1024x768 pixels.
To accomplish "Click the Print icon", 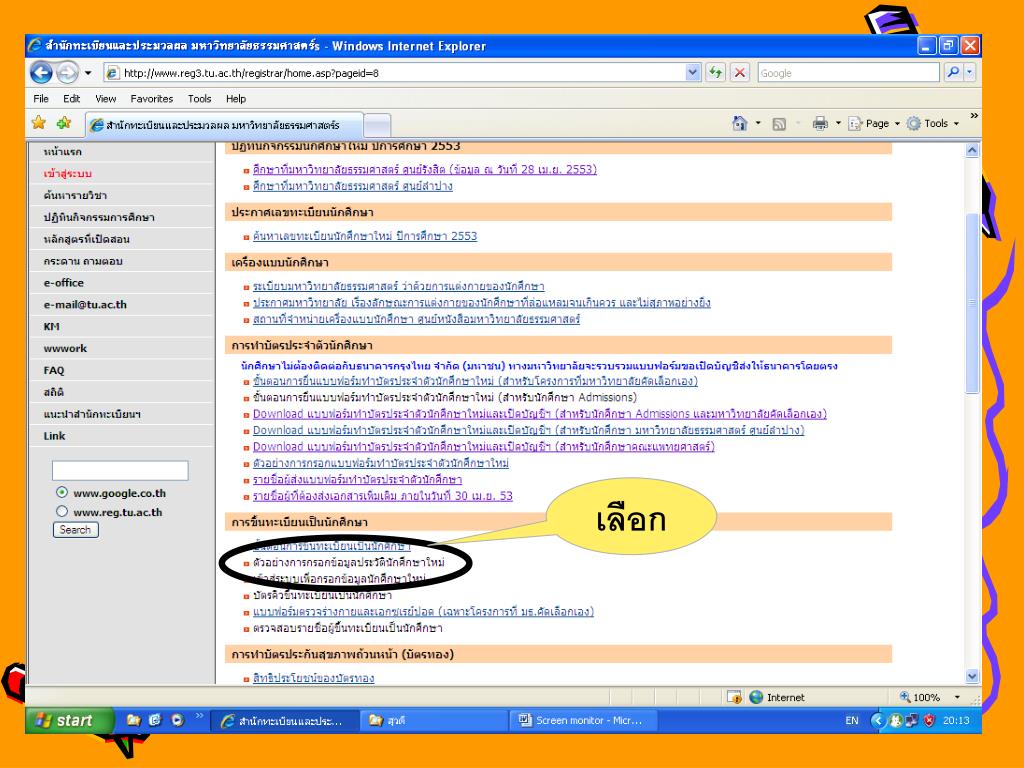I will point(820,123).
